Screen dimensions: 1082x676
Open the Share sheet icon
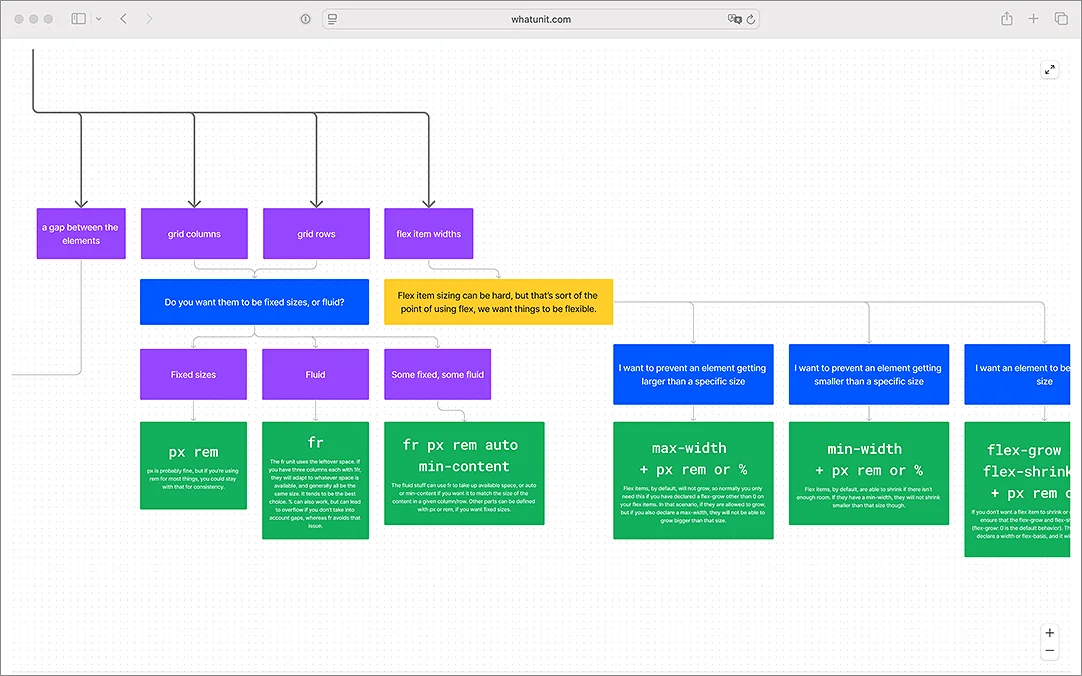[x=1007, y=19]
